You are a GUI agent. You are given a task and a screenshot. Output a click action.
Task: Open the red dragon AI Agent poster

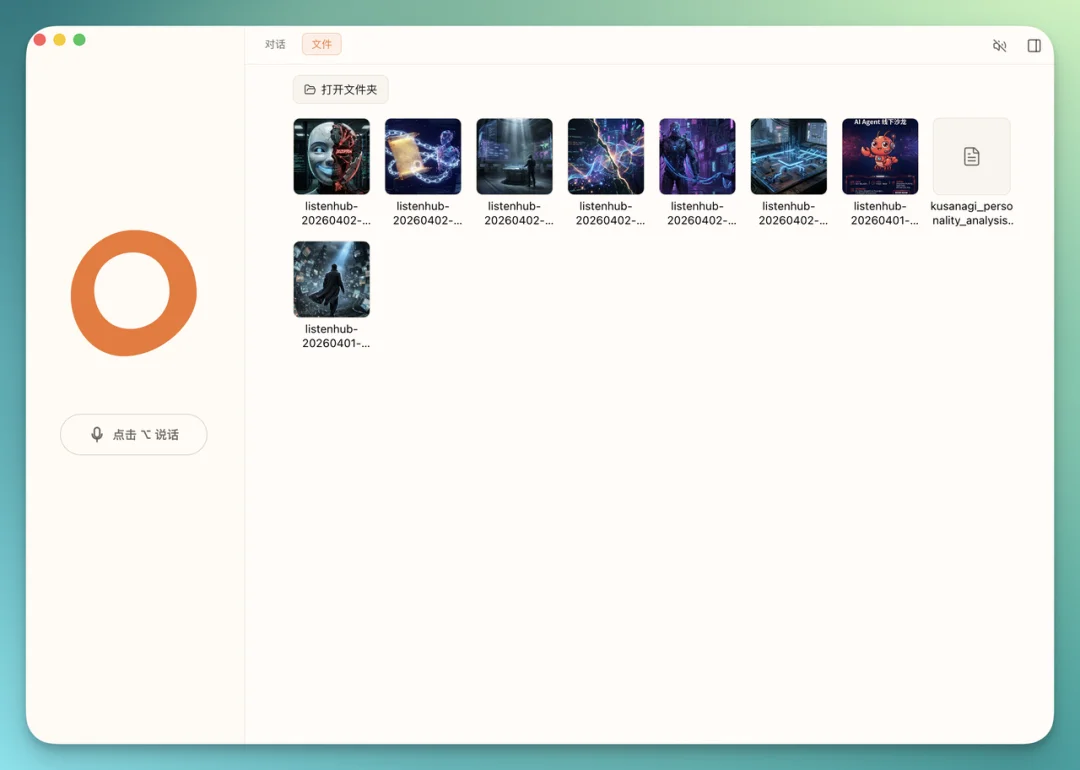click(x=880, y=156)
